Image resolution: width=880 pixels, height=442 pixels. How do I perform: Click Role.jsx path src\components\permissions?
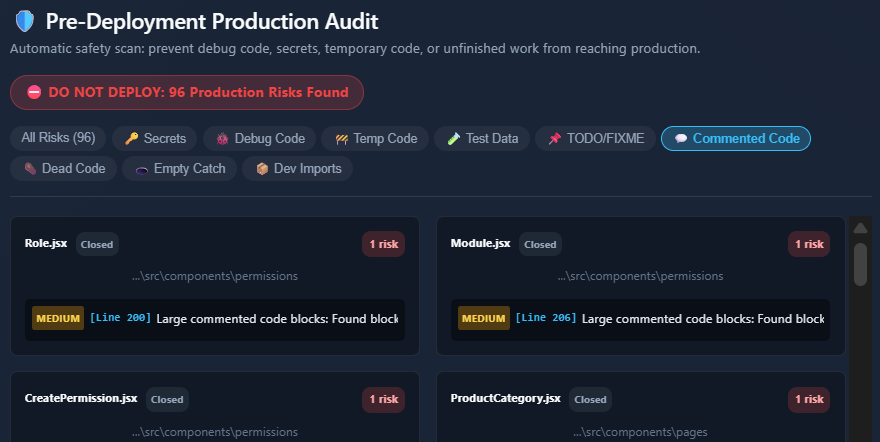click(x=215, y=276)
